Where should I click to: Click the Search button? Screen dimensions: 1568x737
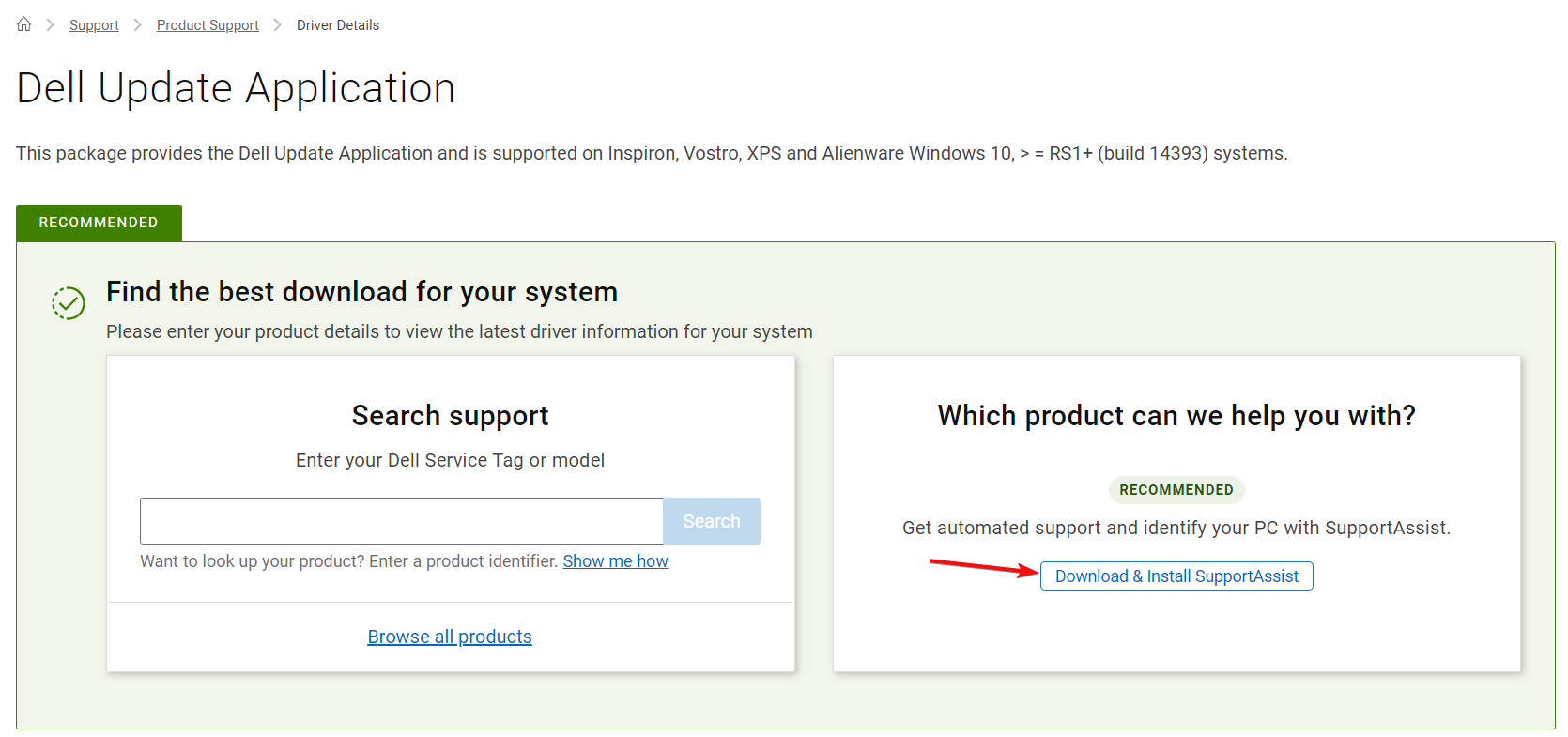click(712, 521)
